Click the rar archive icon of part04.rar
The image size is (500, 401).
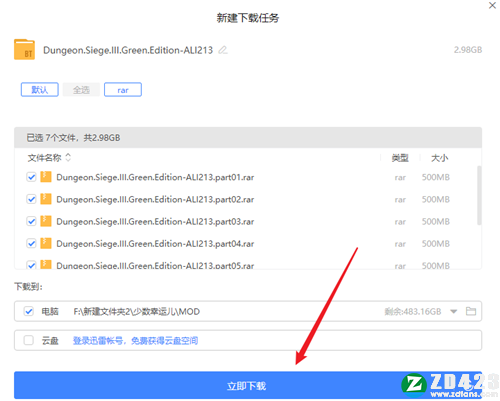click(46, 243)
